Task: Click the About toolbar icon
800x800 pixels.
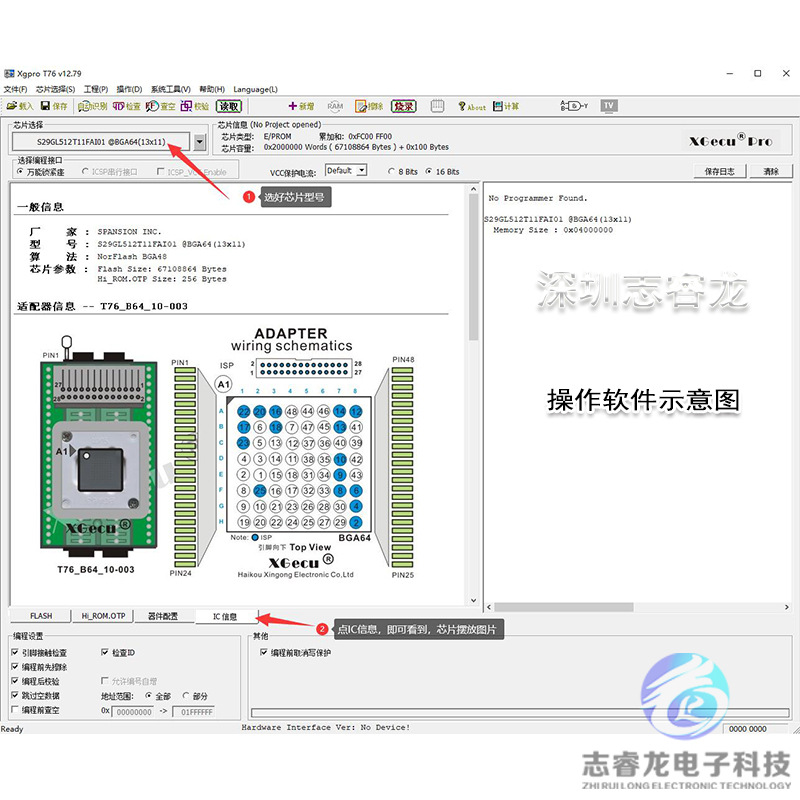Action: click(472, 106)
